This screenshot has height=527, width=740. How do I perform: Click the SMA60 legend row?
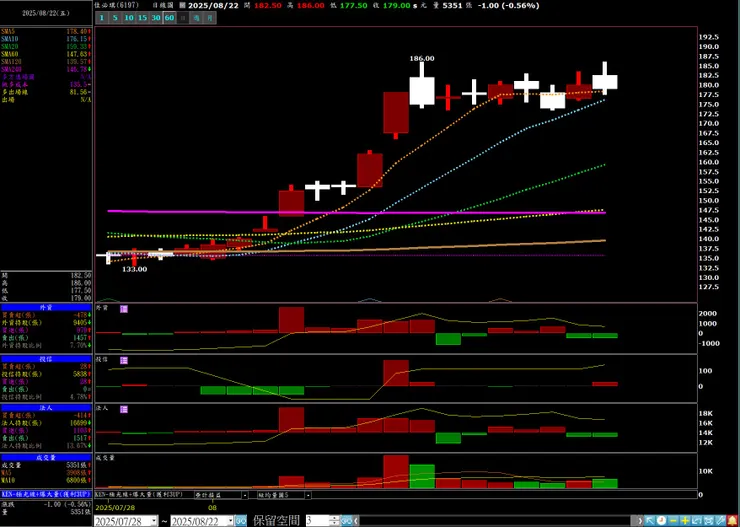click(46, 54)
